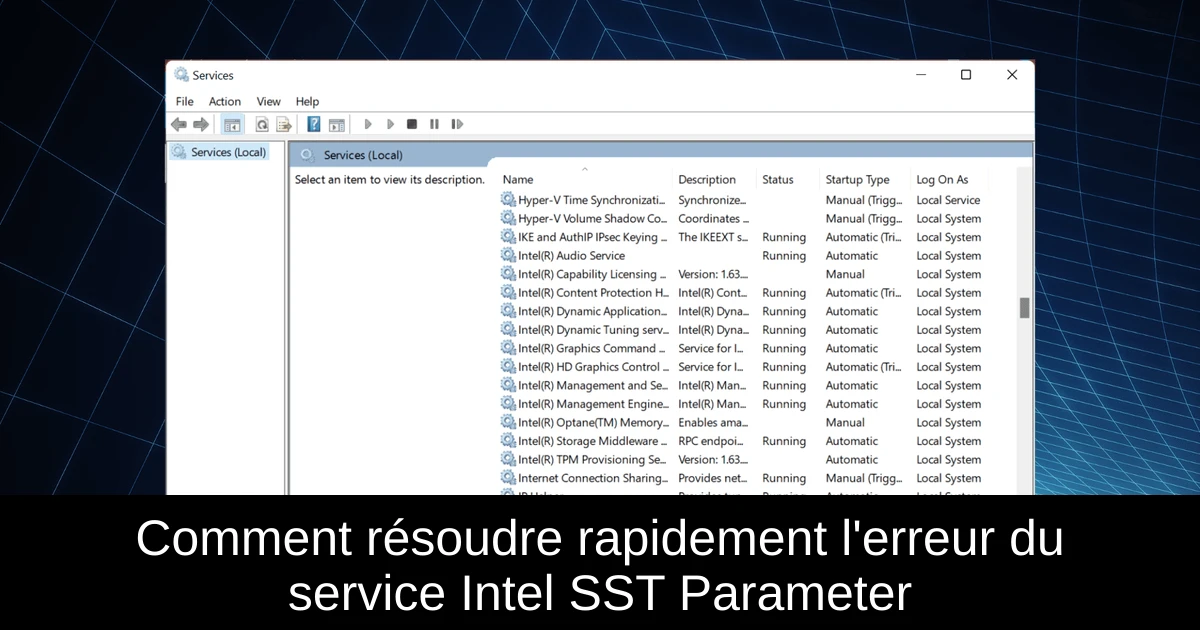Click the Restart Service toolbar icon

pos(457,124)
